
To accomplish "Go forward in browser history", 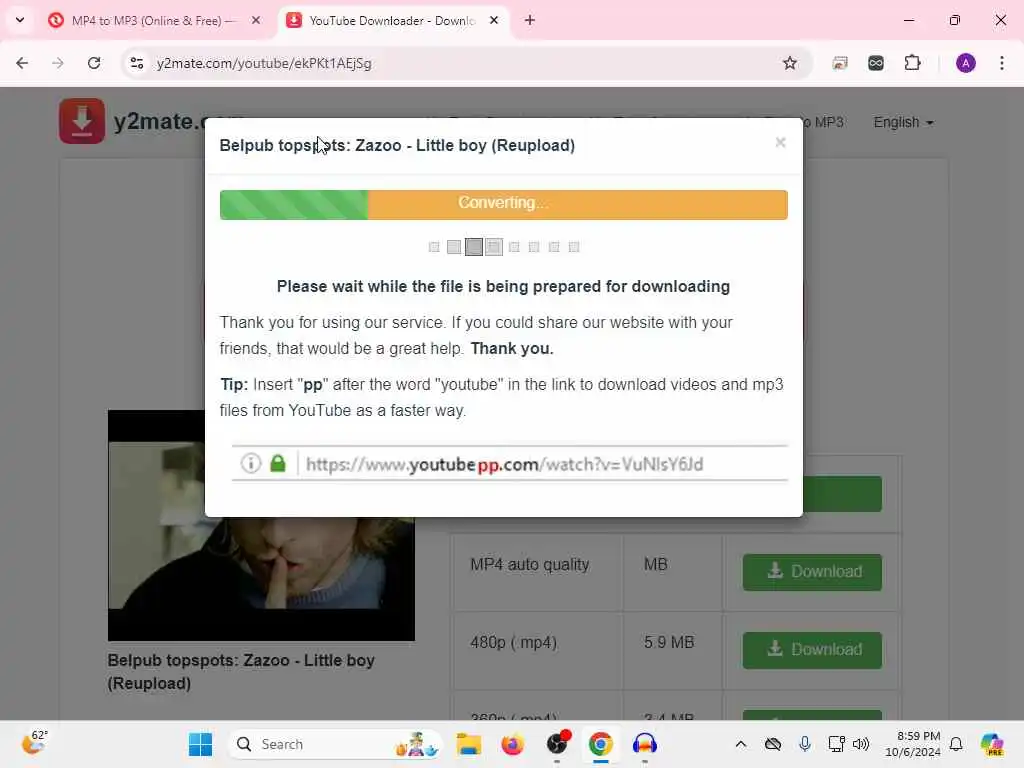I will tap(58, 63).
